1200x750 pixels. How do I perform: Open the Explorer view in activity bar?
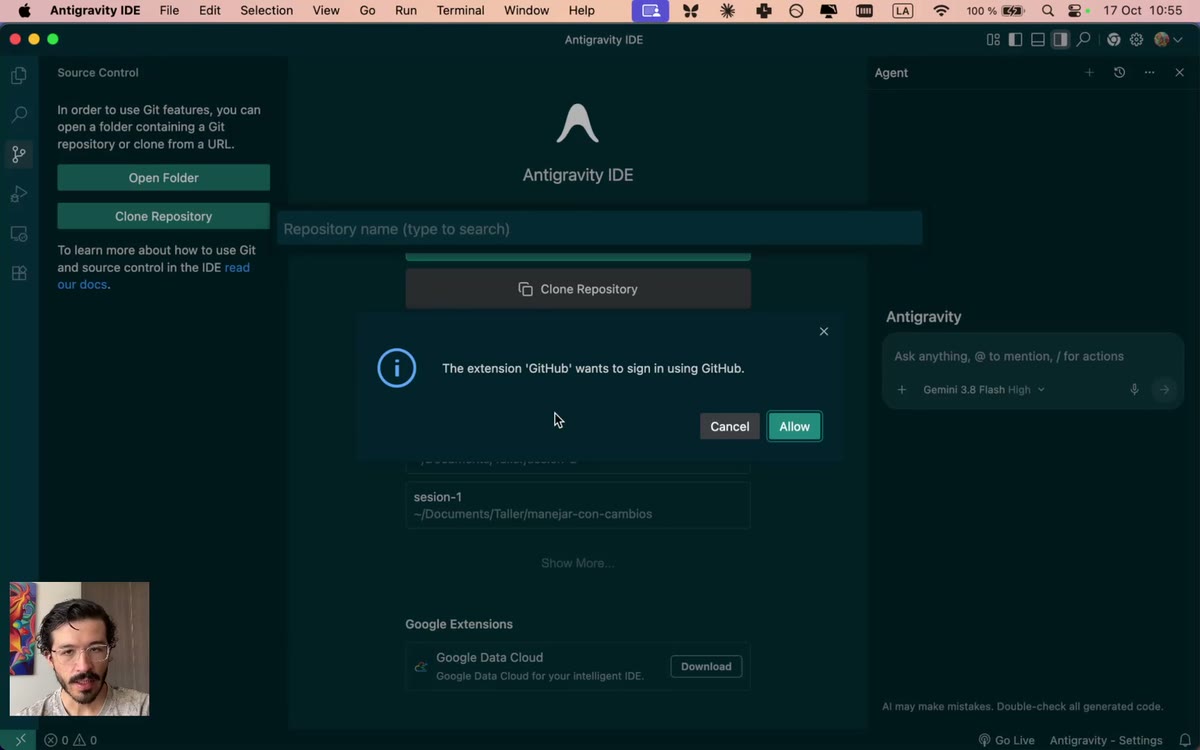coord(19,75)
